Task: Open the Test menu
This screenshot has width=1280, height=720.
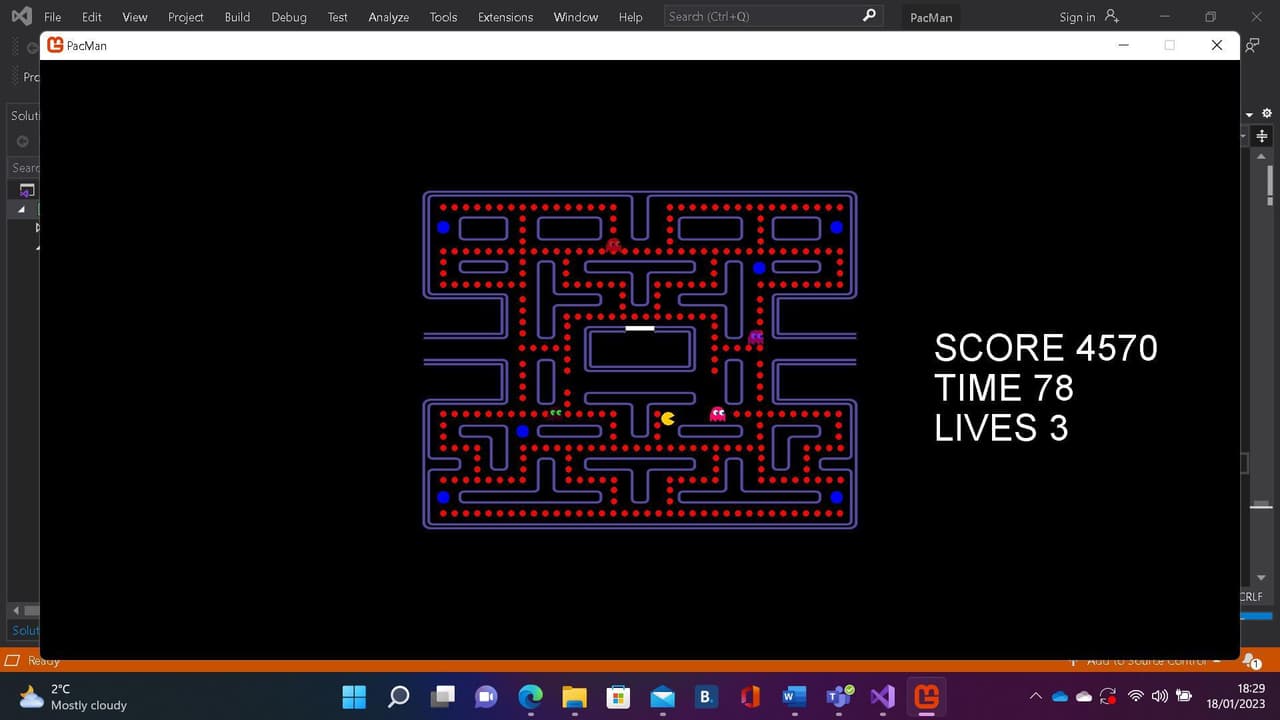Action: [338, 17]
